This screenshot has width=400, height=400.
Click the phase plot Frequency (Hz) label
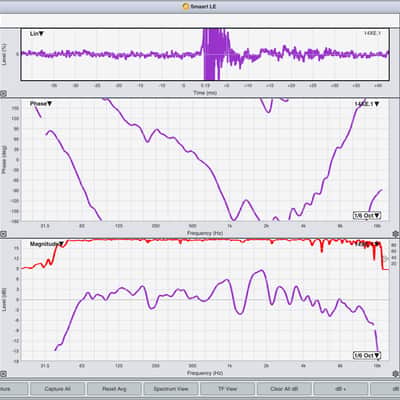point(205,233)
